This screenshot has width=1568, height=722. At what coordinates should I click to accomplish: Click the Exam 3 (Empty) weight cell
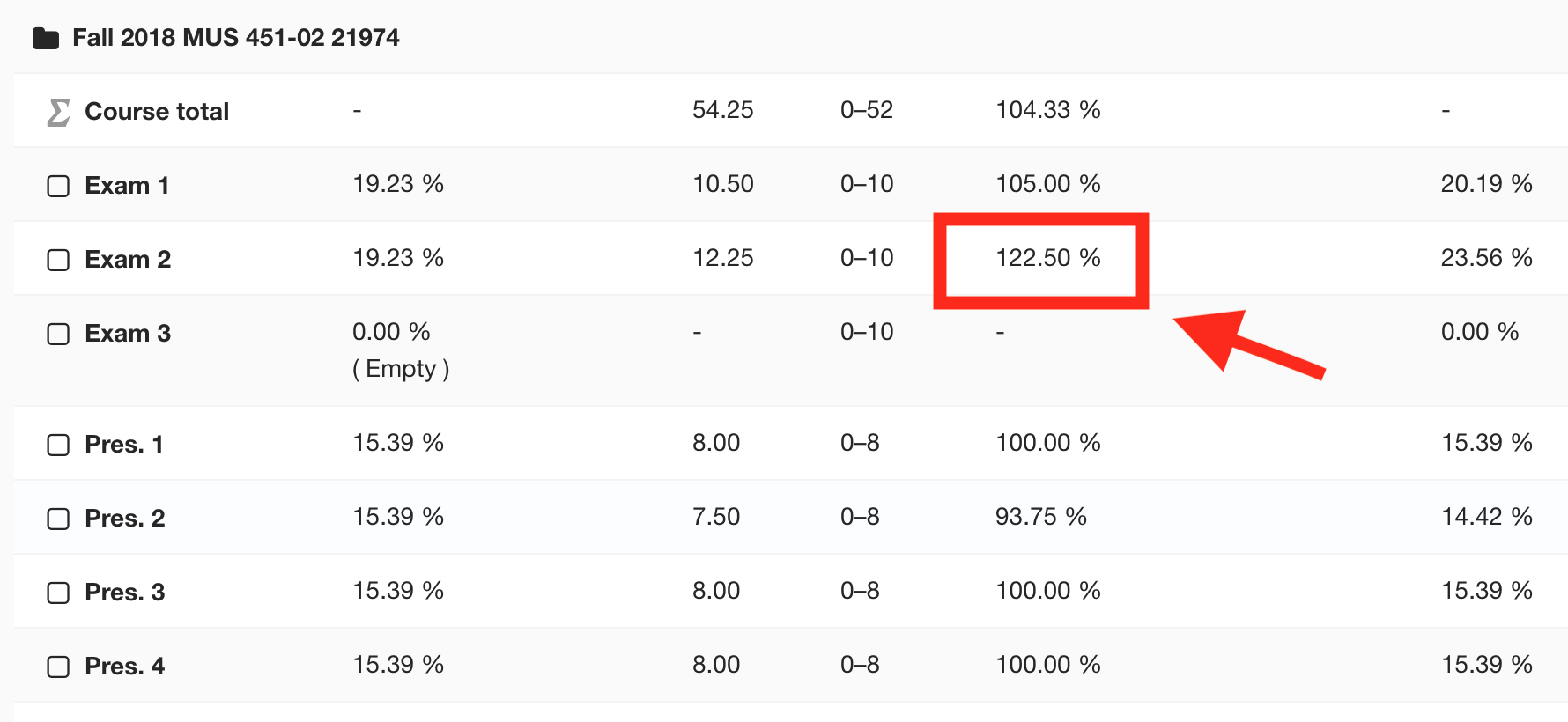pyautogui.click(x=401, y=350)
